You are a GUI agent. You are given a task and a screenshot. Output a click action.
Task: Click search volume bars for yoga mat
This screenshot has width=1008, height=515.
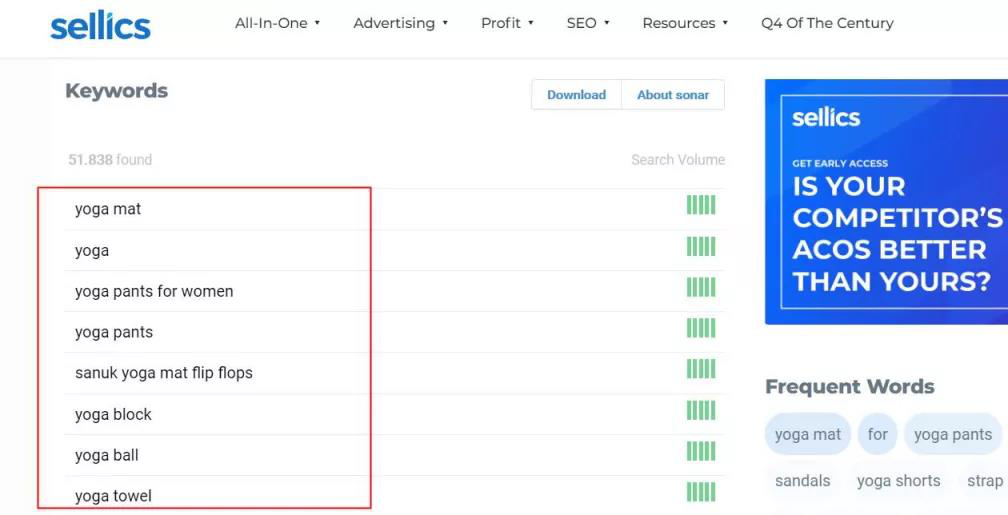pyautogui.click(x=701, y=205)
